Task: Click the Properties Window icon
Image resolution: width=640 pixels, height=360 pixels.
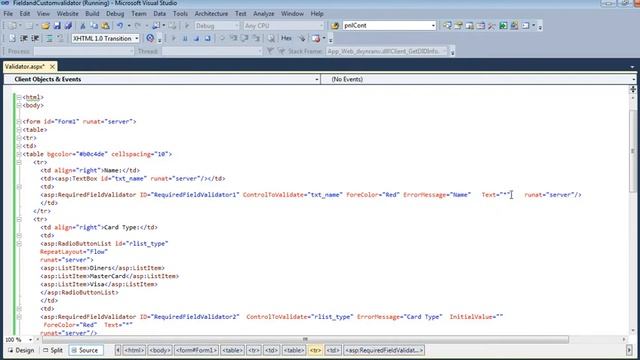Action: pyautogui.click(x=458, y=26)
